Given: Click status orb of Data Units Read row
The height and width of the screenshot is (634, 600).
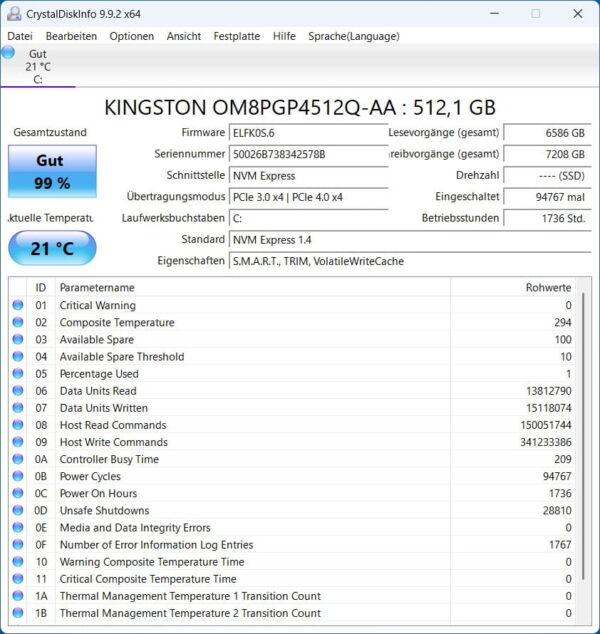Looking at the screenshot, I should (x=18, y=390).
